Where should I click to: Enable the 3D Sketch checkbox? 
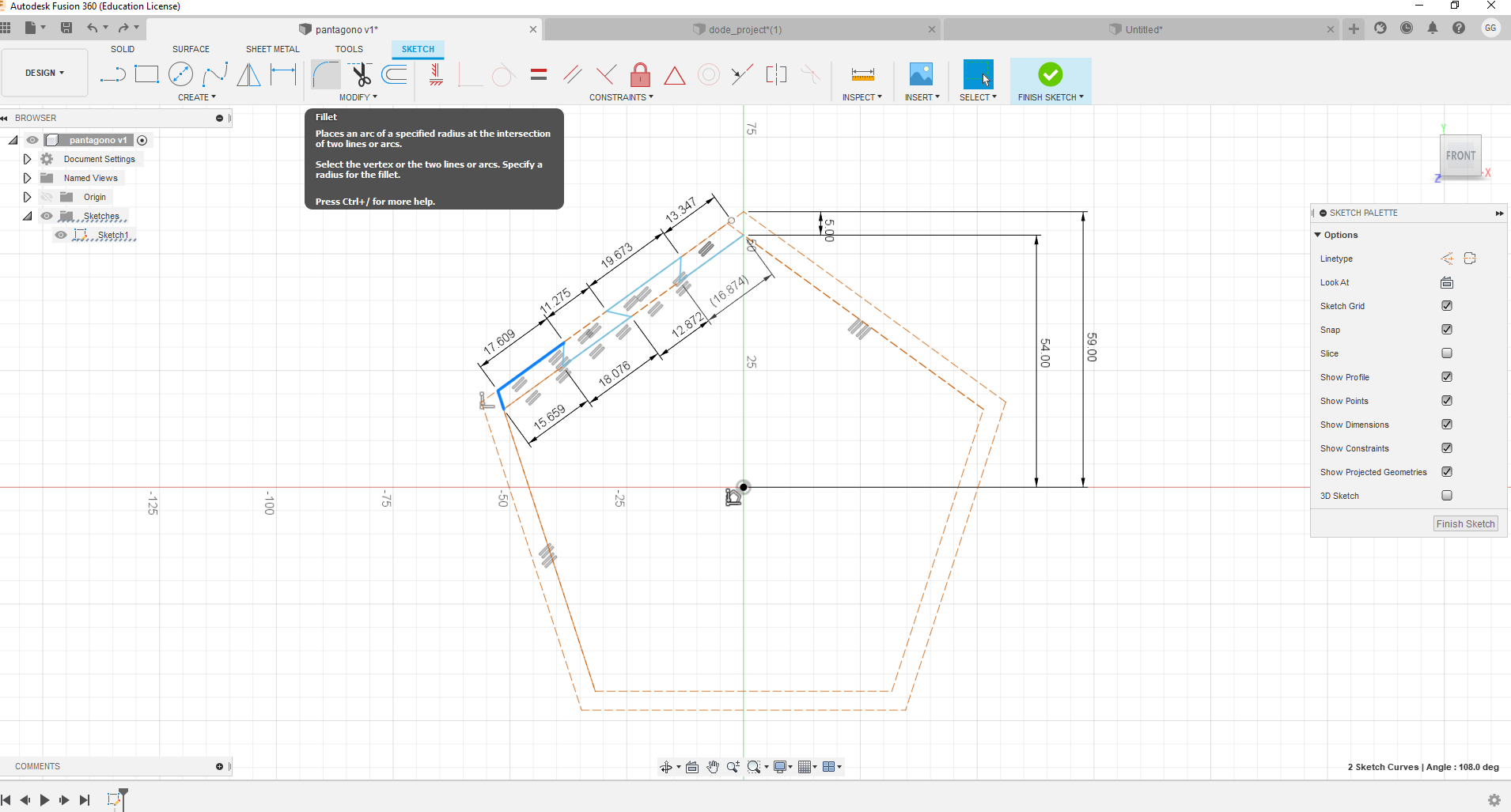click(1447, 496)
